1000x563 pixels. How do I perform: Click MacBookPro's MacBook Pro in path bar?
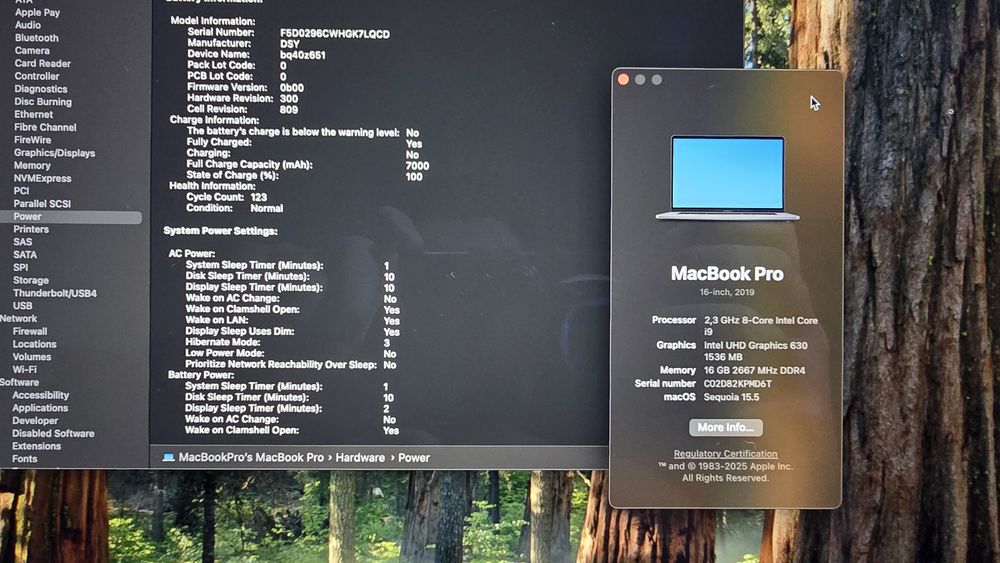251,457
